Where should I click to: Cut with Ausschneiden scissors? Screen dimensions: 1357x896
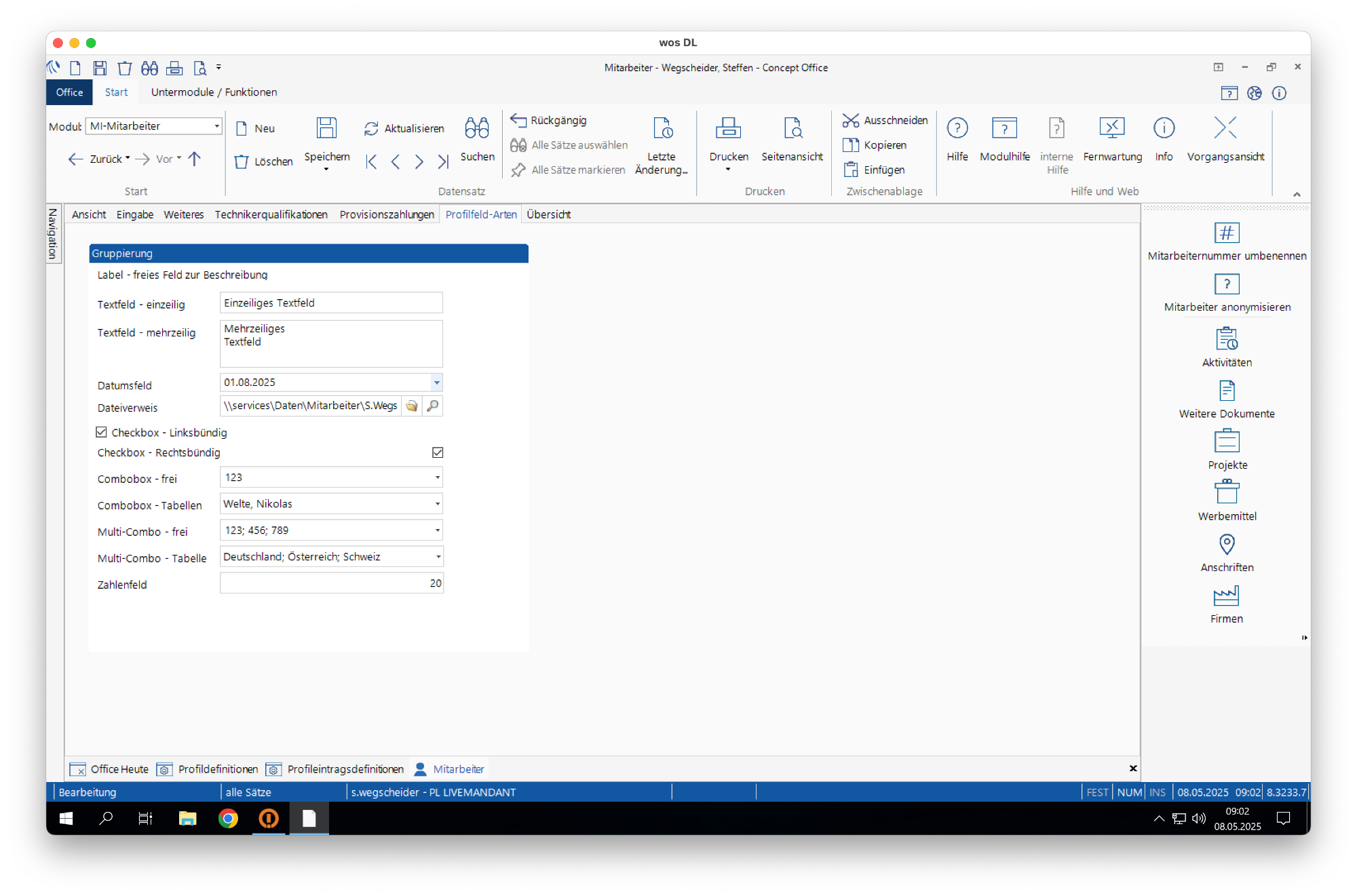coord(885,120)
